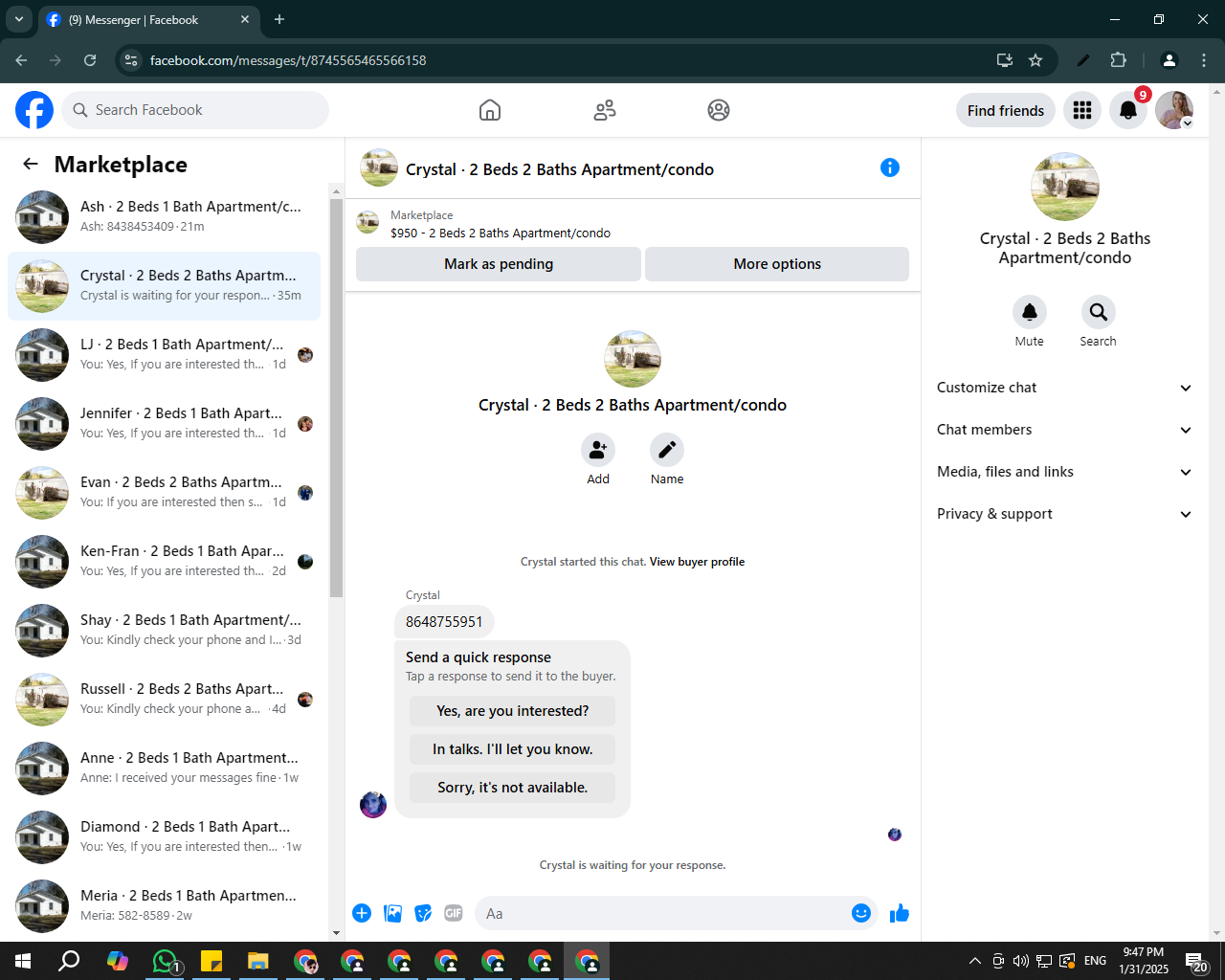Open the ENG language indicator in tray
The width and height of the screenshot is (1225, 980).
coord(1096,961)
